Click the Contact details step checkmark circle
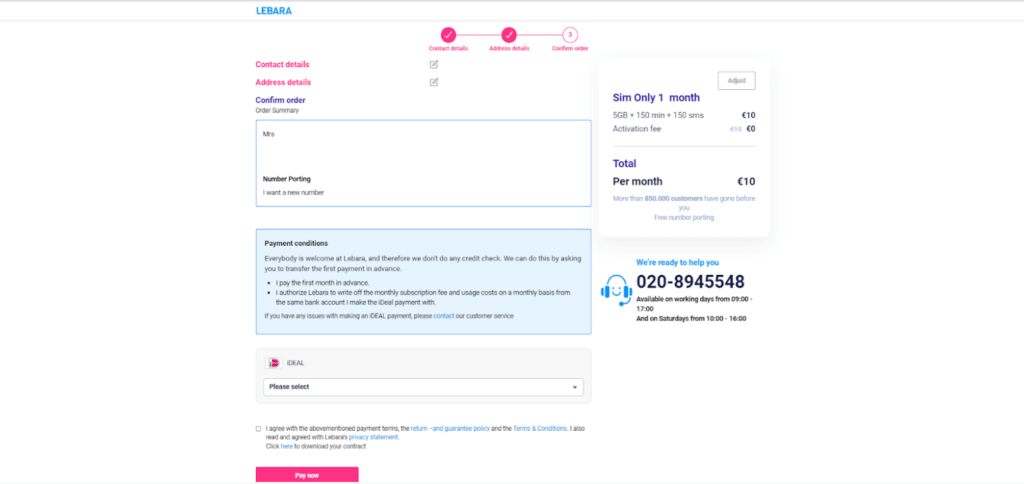Image resolution: width=1024 pixels, height=484 pixels. tap(448, 35)
